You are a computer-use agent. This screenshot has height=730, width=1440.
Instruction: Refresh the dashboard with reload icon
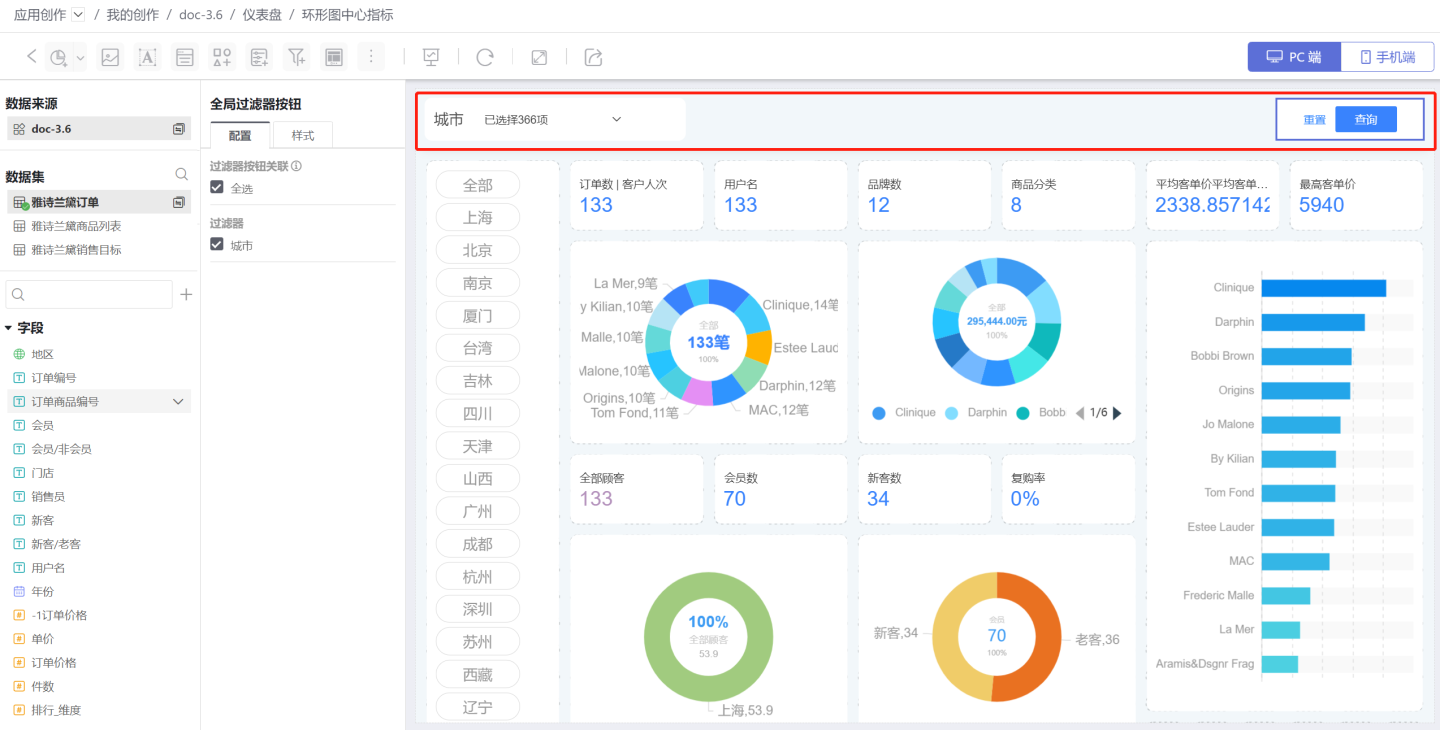tap(485, 57)
